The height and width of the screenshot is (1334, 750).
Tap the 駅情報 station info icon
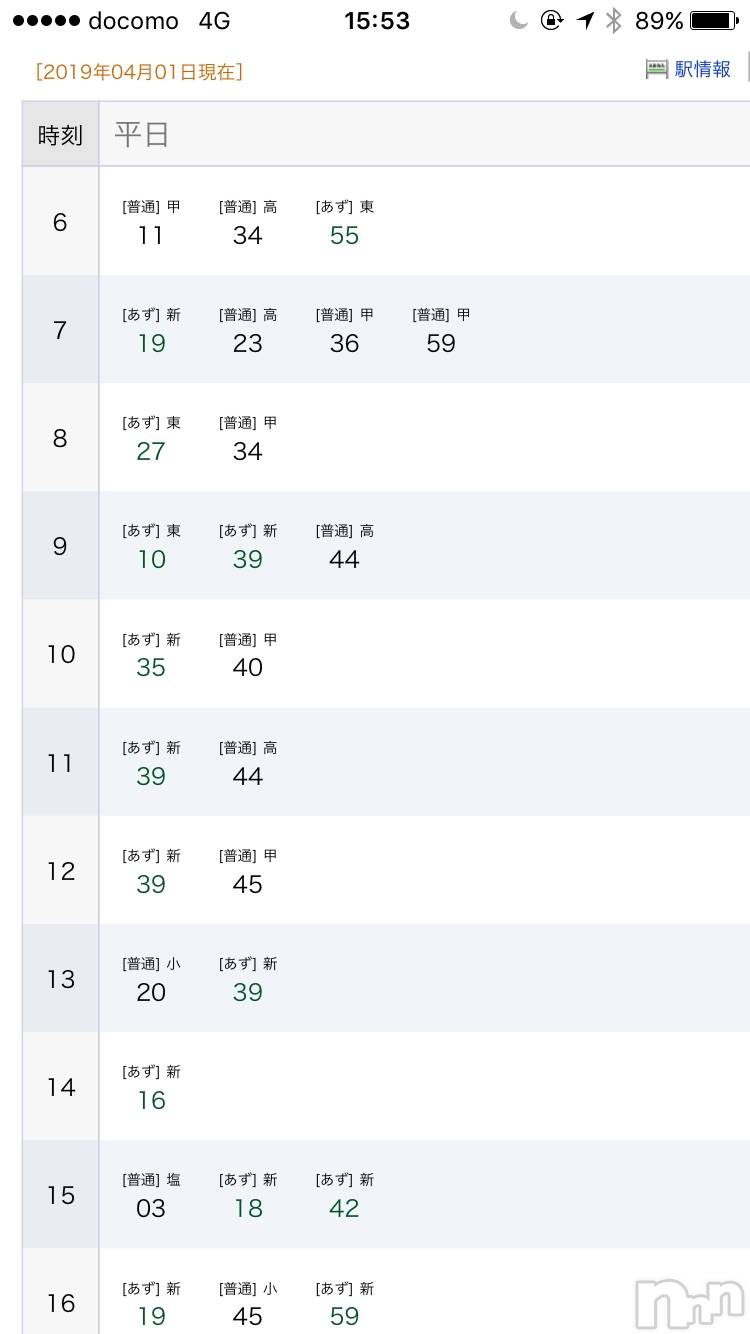(x=656, y=69)
